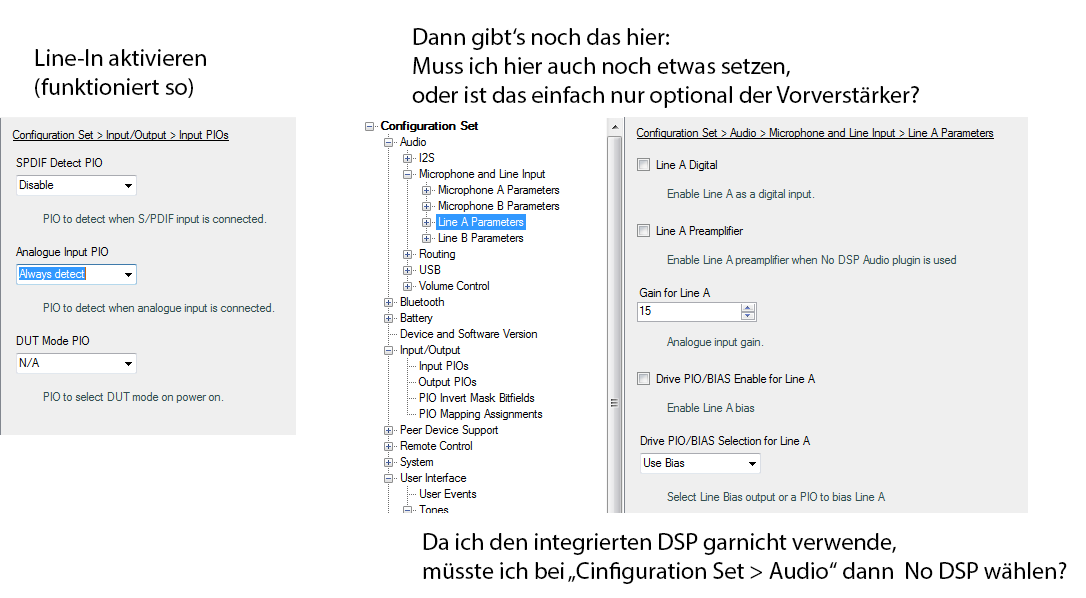Check Drive PIO/BIAS Enable for Line A
The width and height of the screenshot is (1086, 598).
(644, 379)
